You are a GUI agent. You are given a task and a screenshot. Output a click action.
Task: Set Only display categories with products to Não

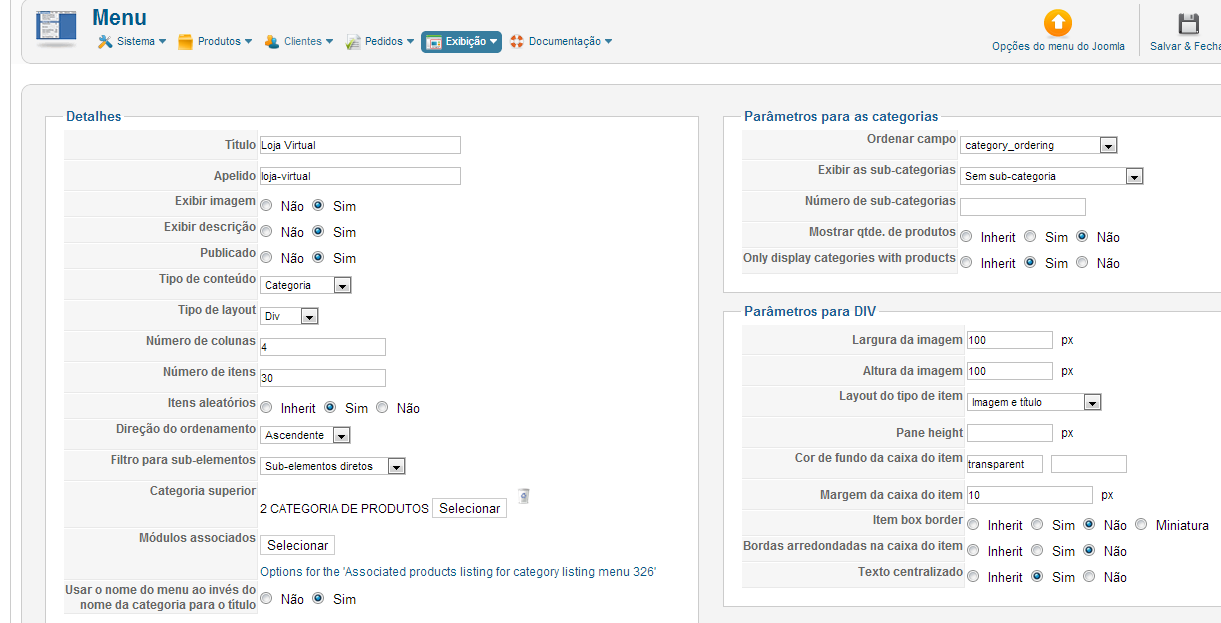coord(1083,263)
